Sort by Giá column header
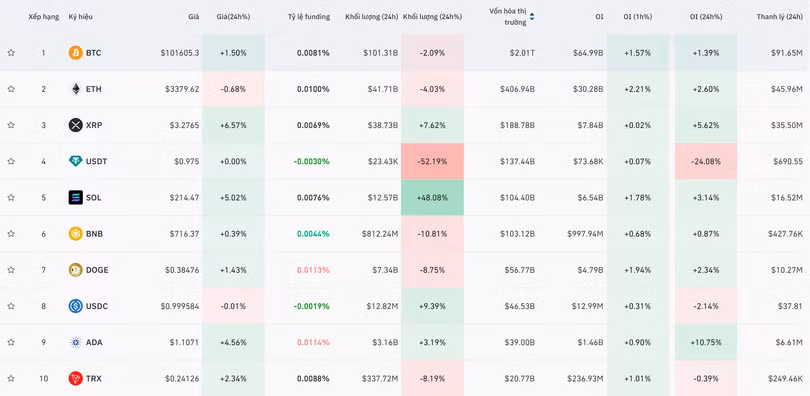The height and width of the screenshot is (396, 810). tap(194, 17)
